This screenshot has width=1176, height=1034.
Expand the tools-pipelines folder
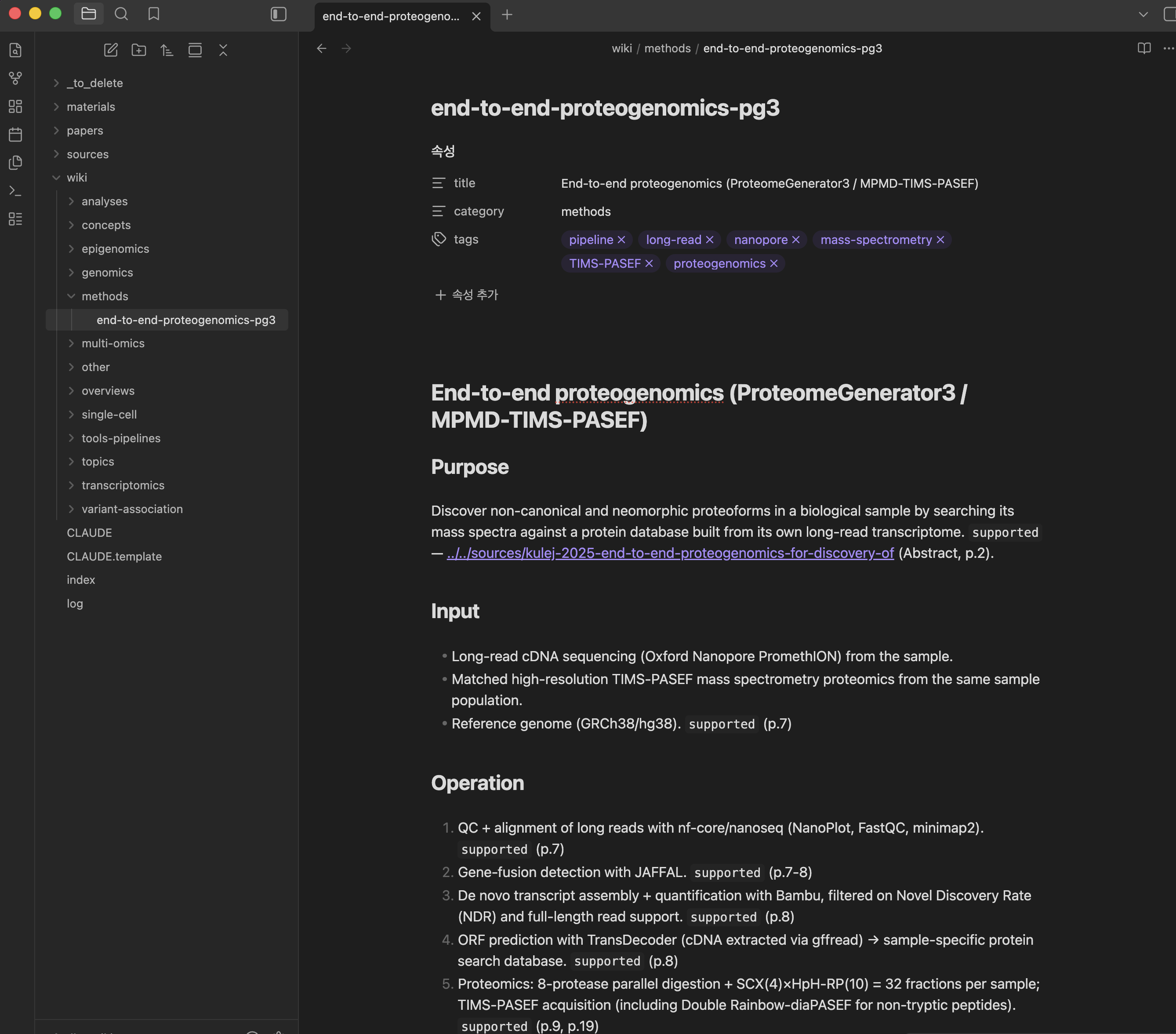pos(71,438)
